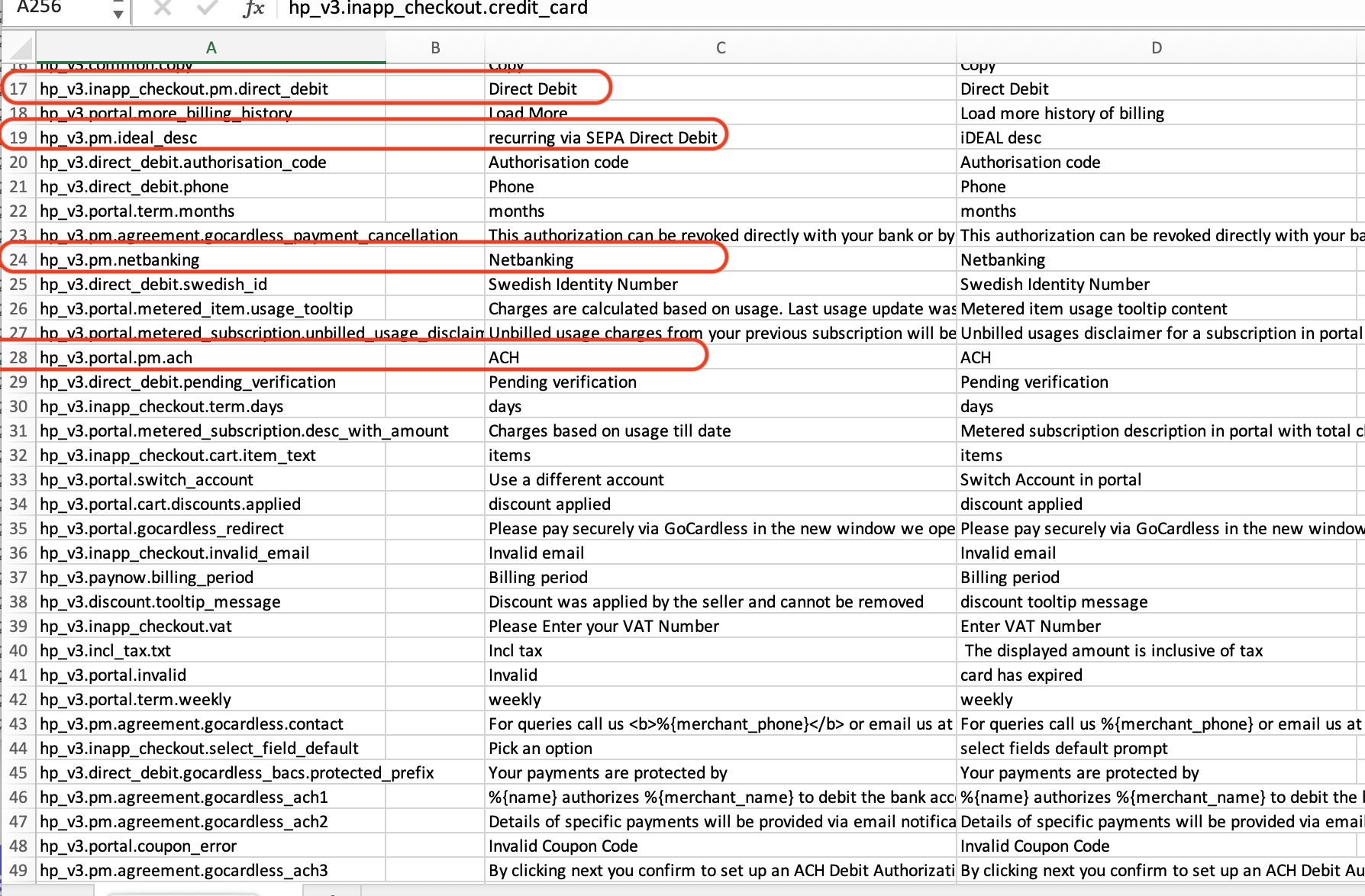The height and width of the screenshot is (896, 1365).
Task: Open the Name Box dropdown arrow
Action: 118,12
